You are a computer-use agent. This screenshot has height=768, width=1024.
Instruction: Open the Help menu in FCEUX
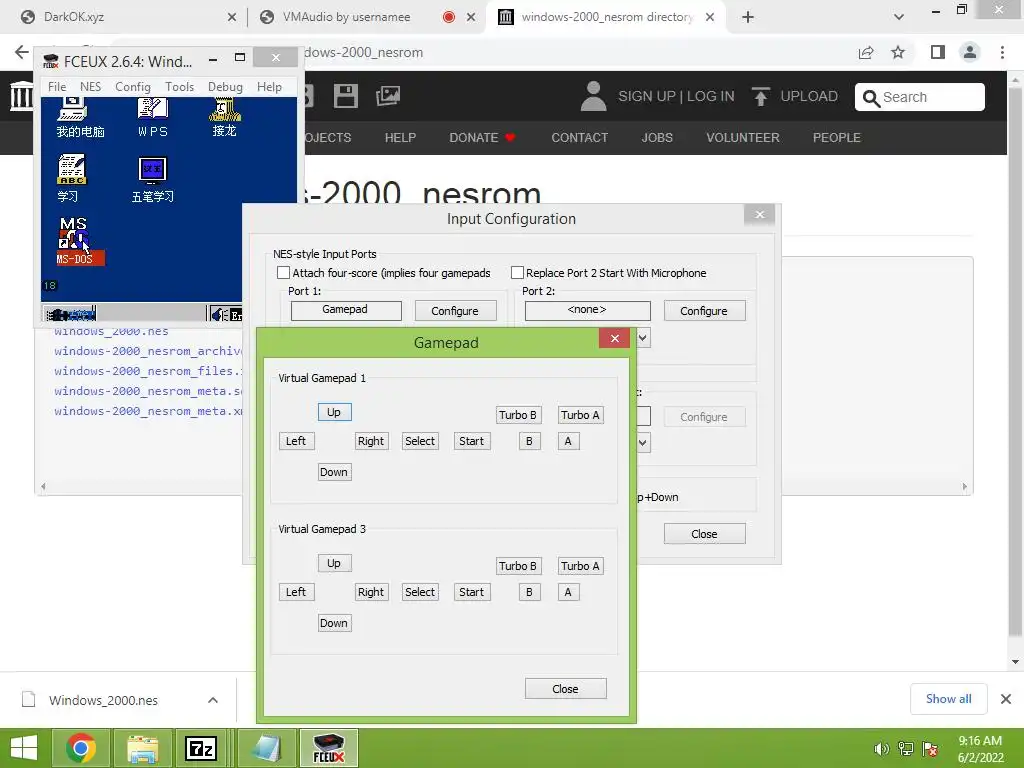(269, 87)
